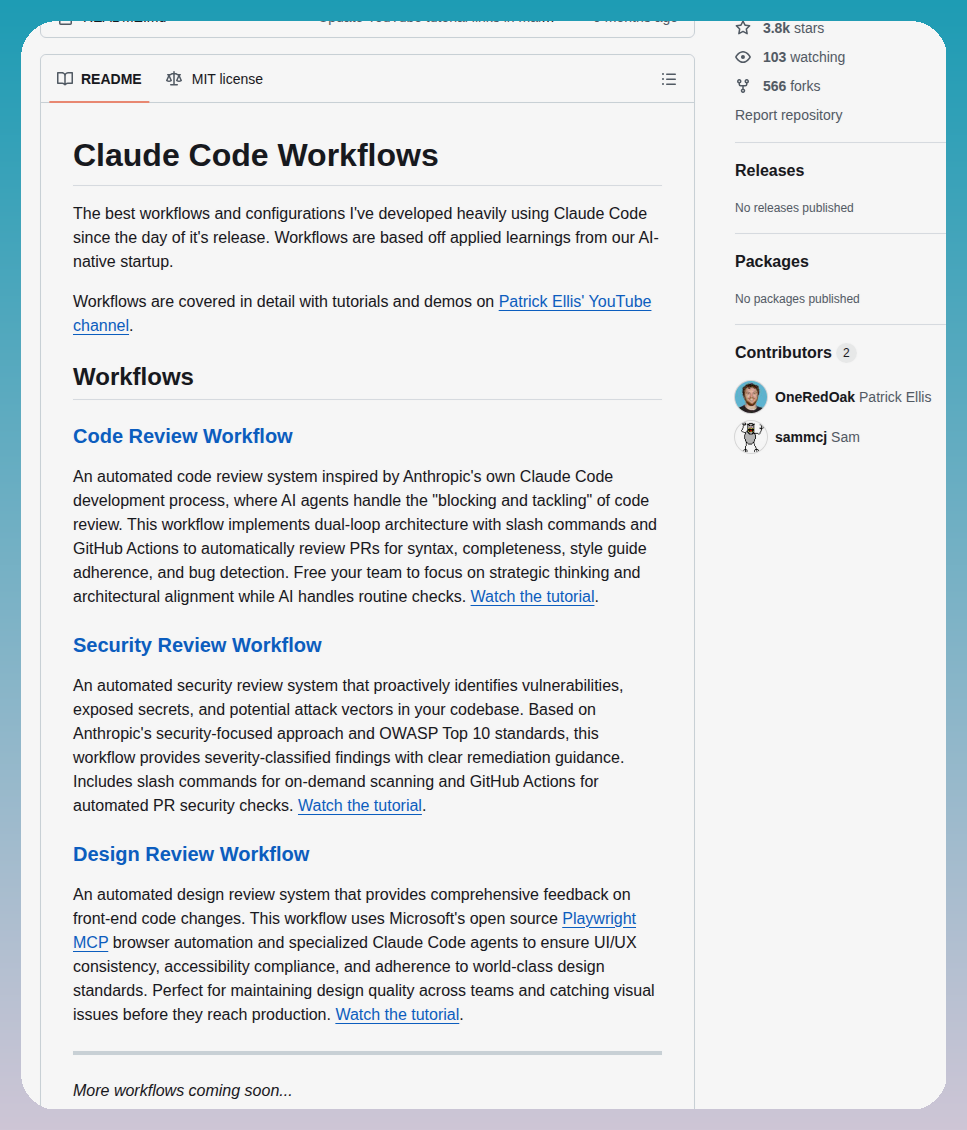Click the book icon beside README
This screenshot has width=967, height=1130.
tap(65, 79)
